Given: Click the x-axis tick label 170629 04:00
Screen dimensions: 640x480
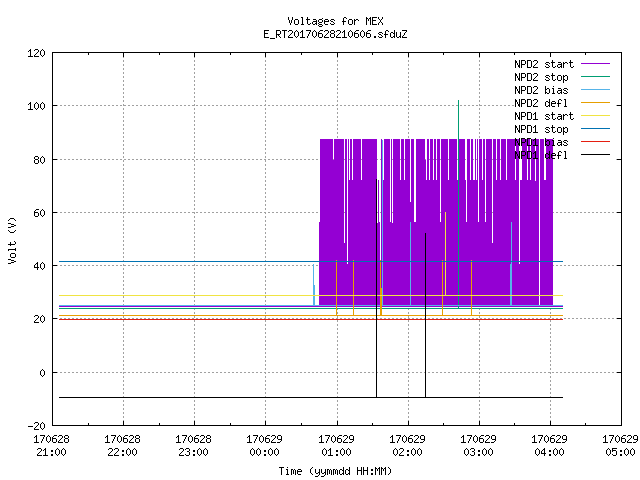Looking at the screenshot, I should click(549, 446).
